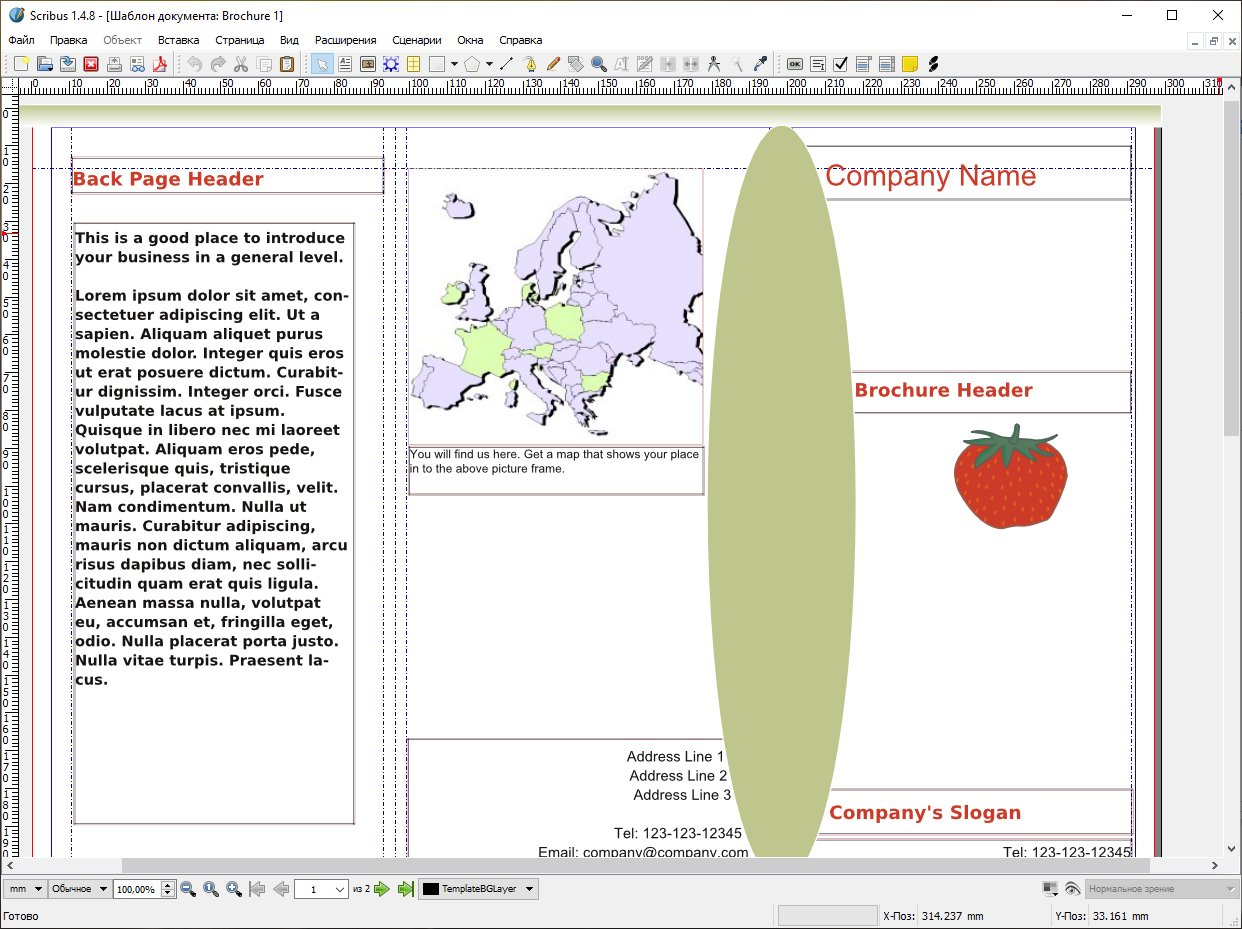Insert a PDF check box field
Screen dimensions: 1242x929
pos(841,64)
